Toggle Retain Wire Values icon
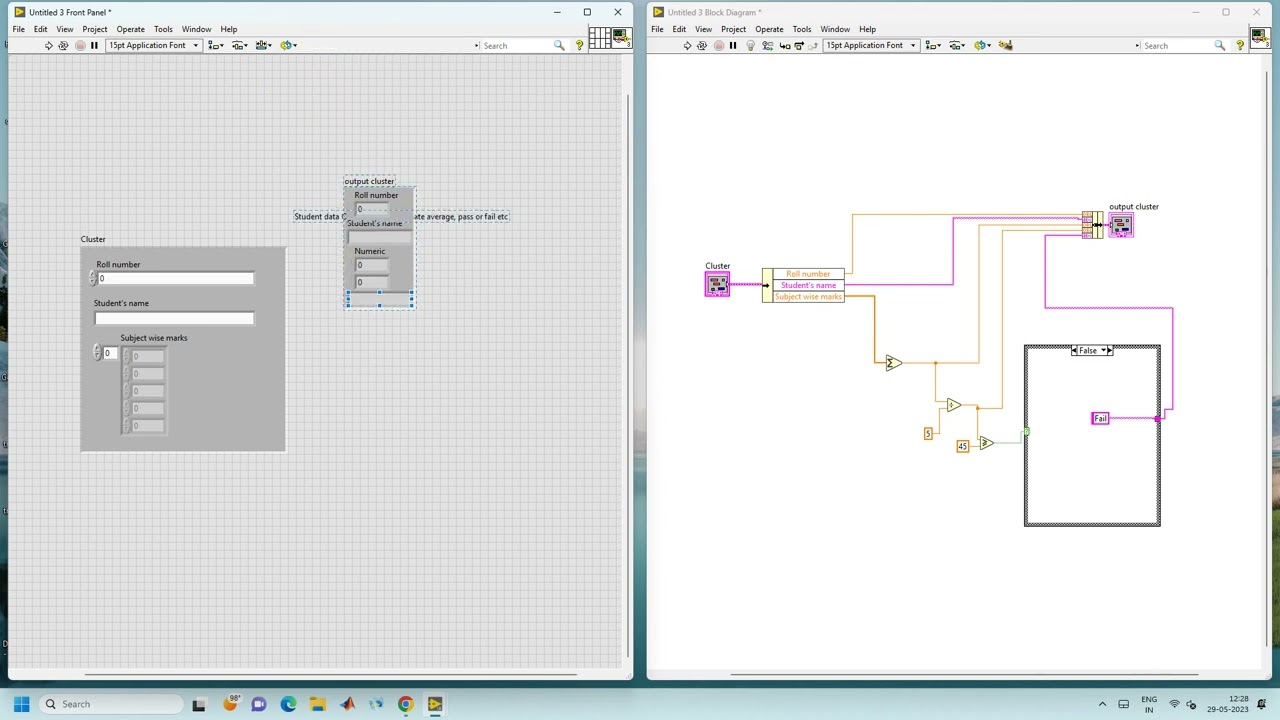This screenshot has width=1280, height=720. pos(767,45)
